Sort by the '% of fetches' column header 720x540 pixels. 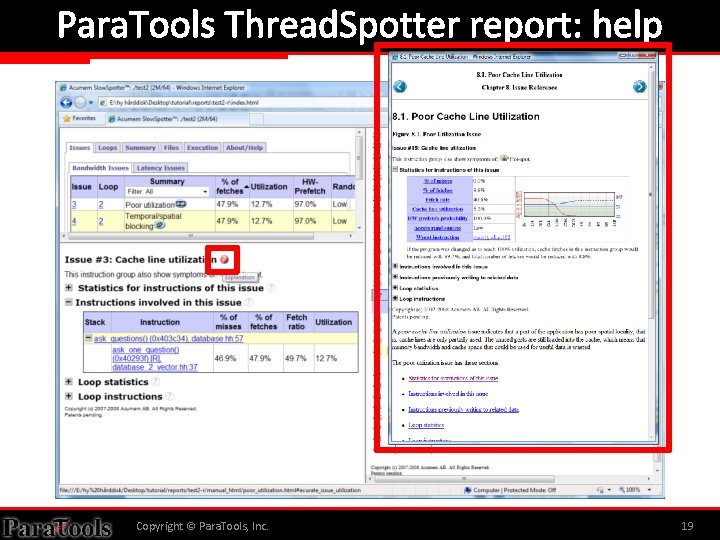click(x=230, y=186)
